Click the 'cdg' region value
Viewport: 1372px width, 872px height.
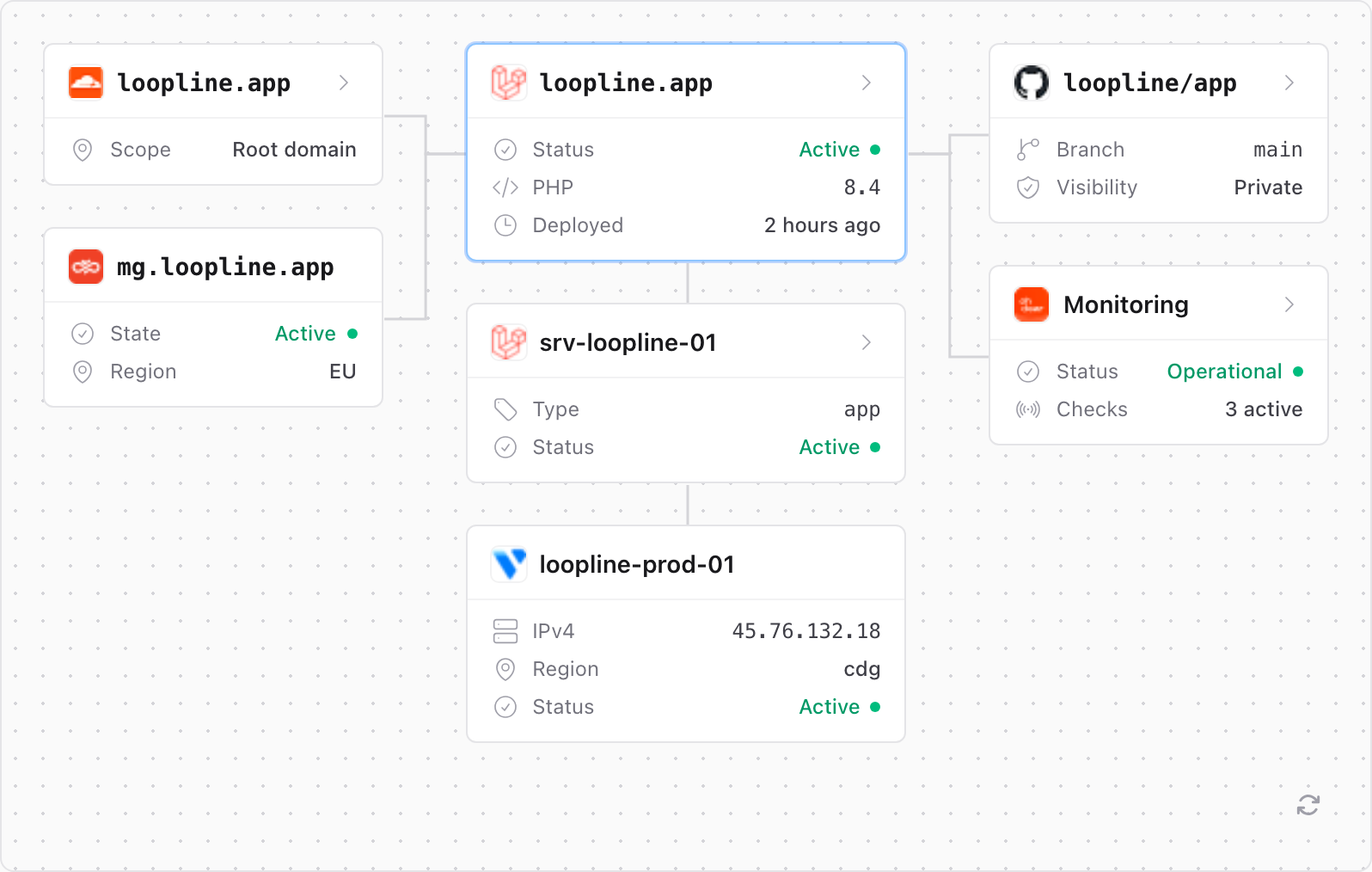click(862, 670)
